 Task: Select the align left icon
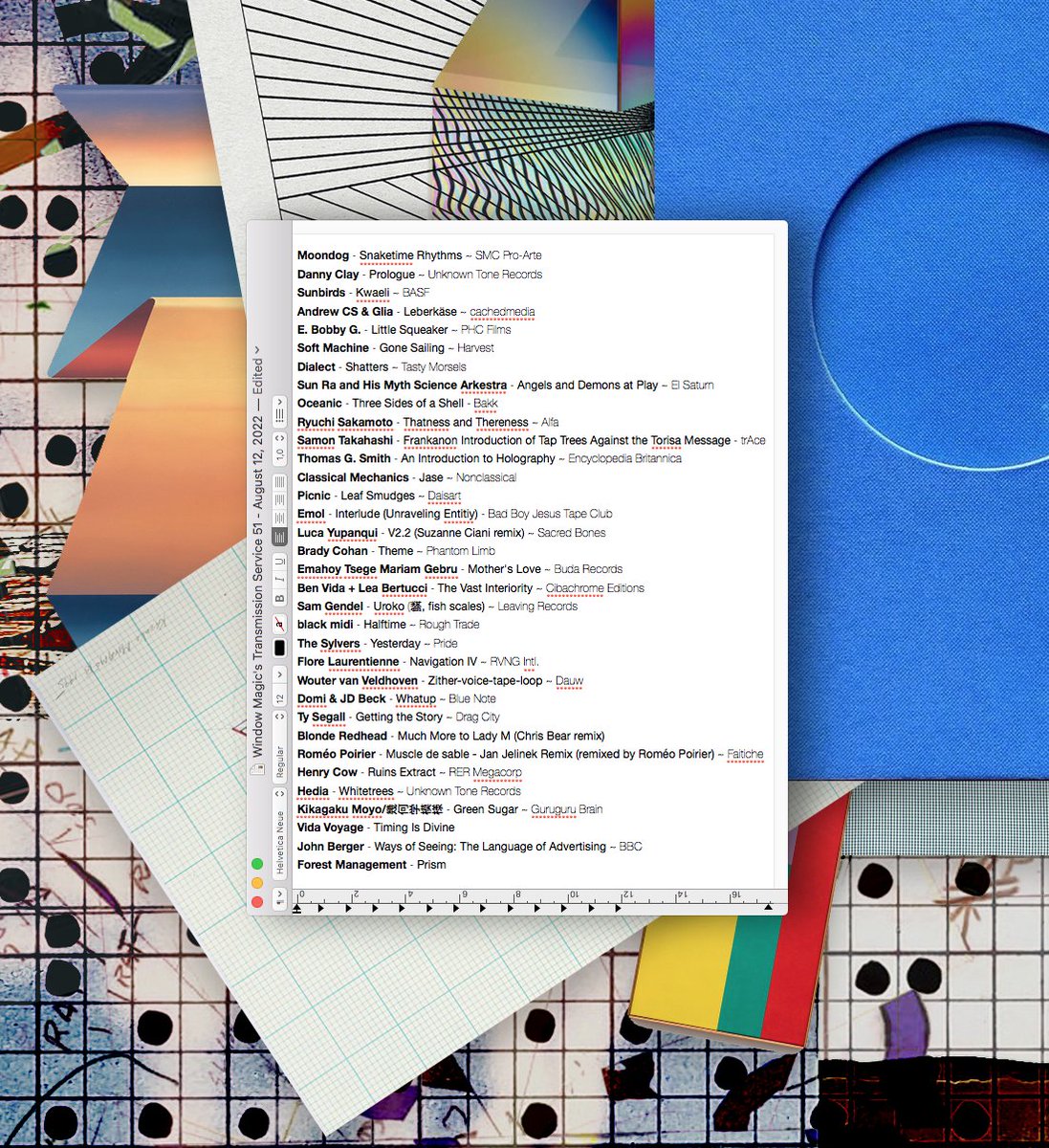[279, 537]
